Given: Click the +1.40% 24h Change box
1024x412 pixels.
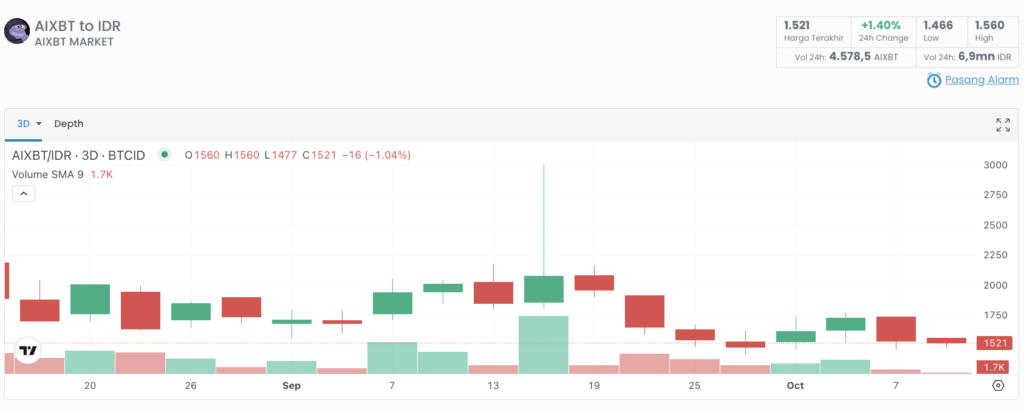Looking at the screenshot, I should [880, 30].
